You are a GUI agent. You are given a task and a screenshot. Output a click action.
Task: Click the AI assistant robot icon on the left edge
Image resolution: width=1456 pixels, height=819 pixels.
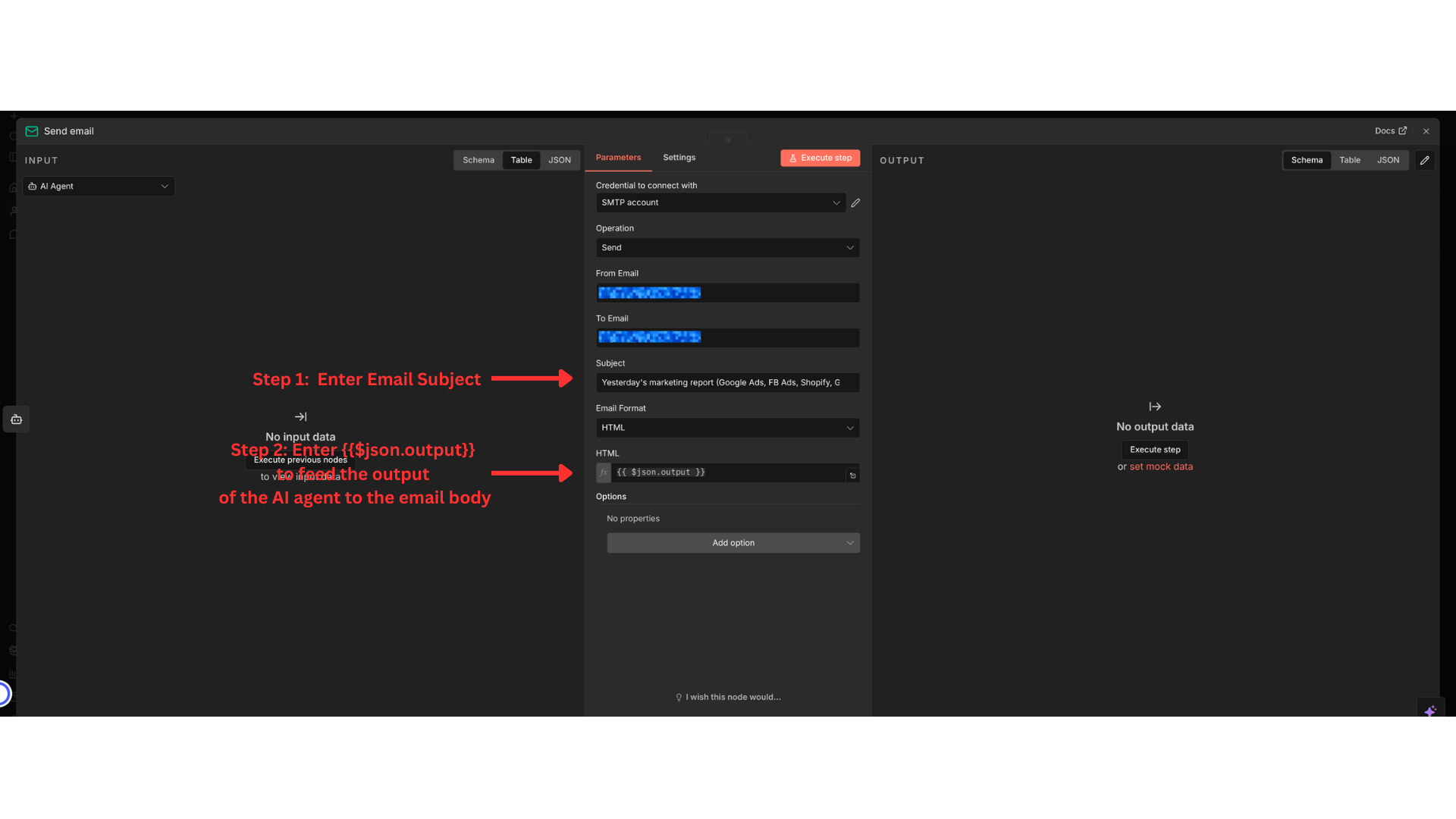(x=16, y=419)
